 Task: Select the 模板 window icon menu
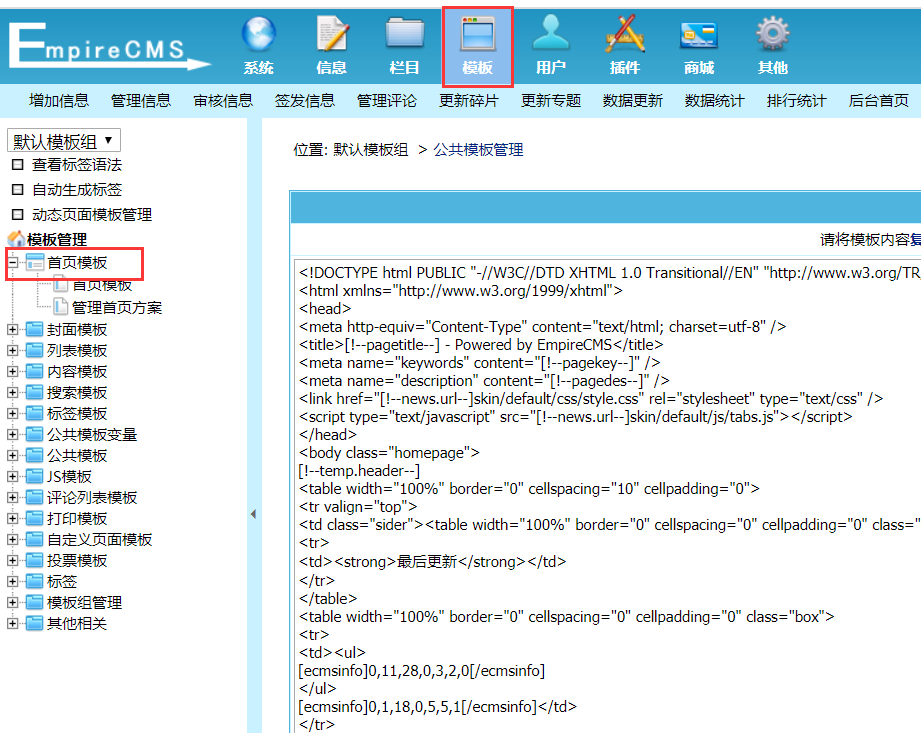click(478, 46)
